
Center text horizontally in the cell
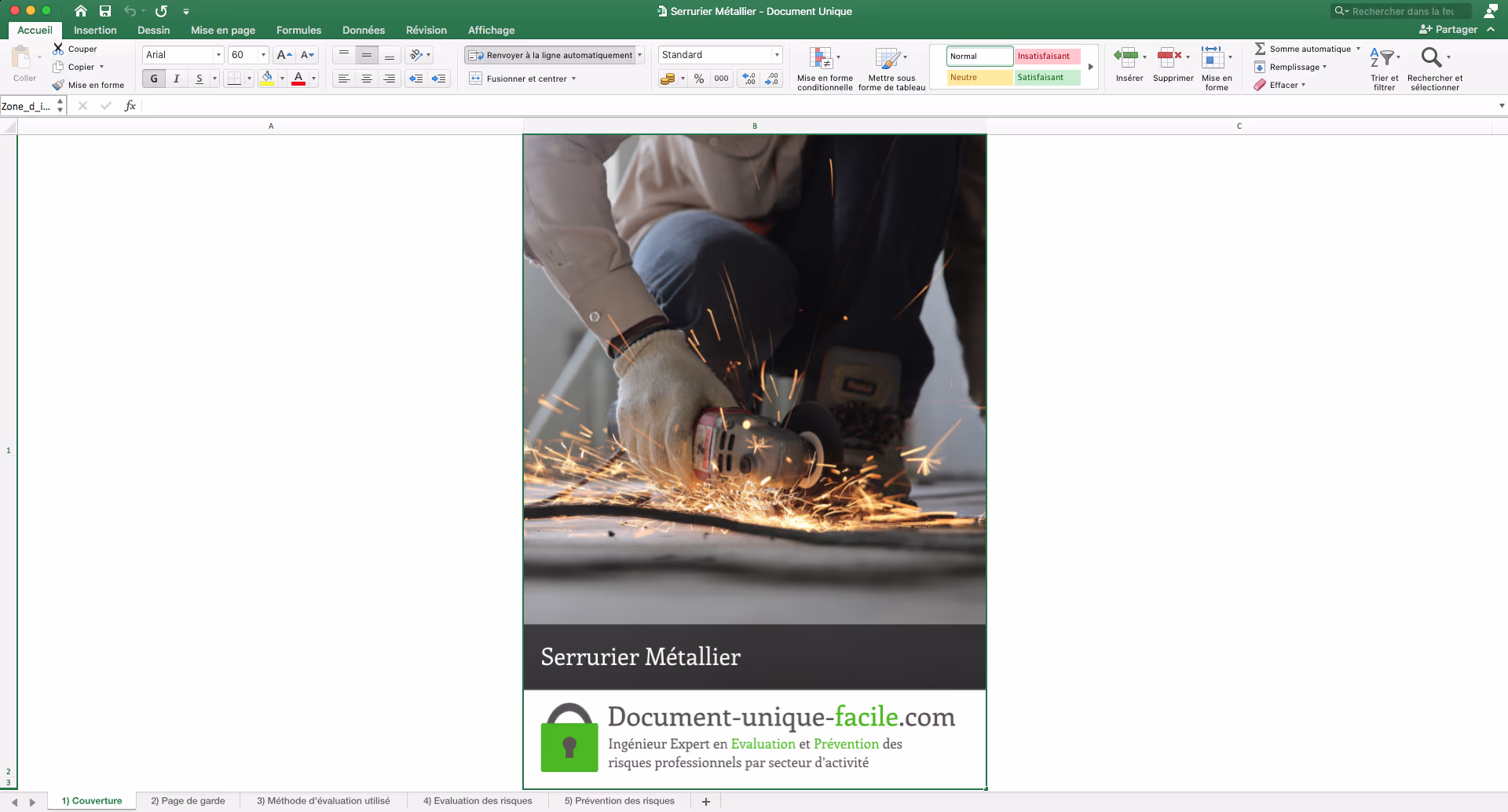pyautogui.click(x=366, y=79)
